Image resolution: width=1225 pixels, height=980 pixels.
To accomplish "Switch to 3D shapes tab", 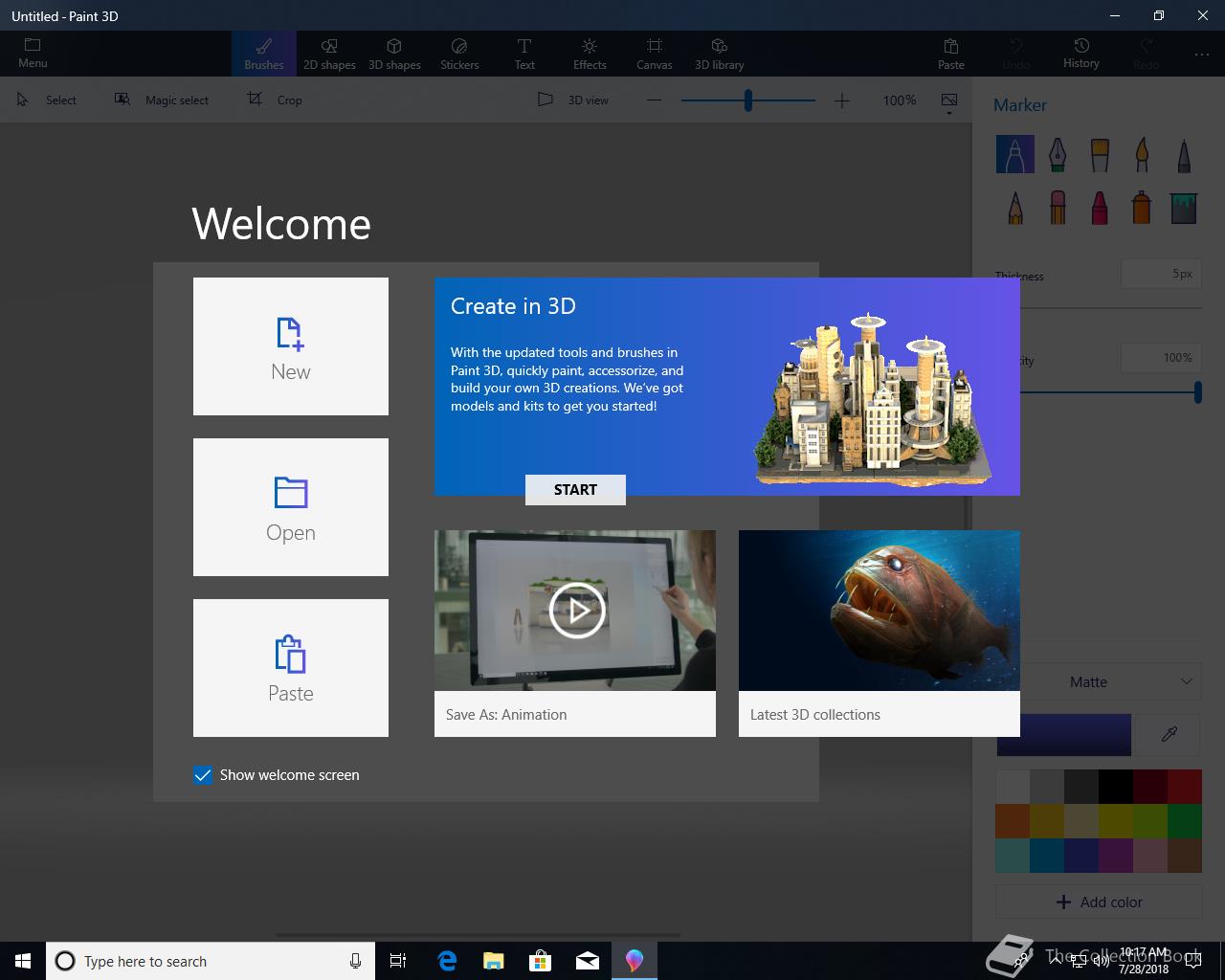I will 394,54.
